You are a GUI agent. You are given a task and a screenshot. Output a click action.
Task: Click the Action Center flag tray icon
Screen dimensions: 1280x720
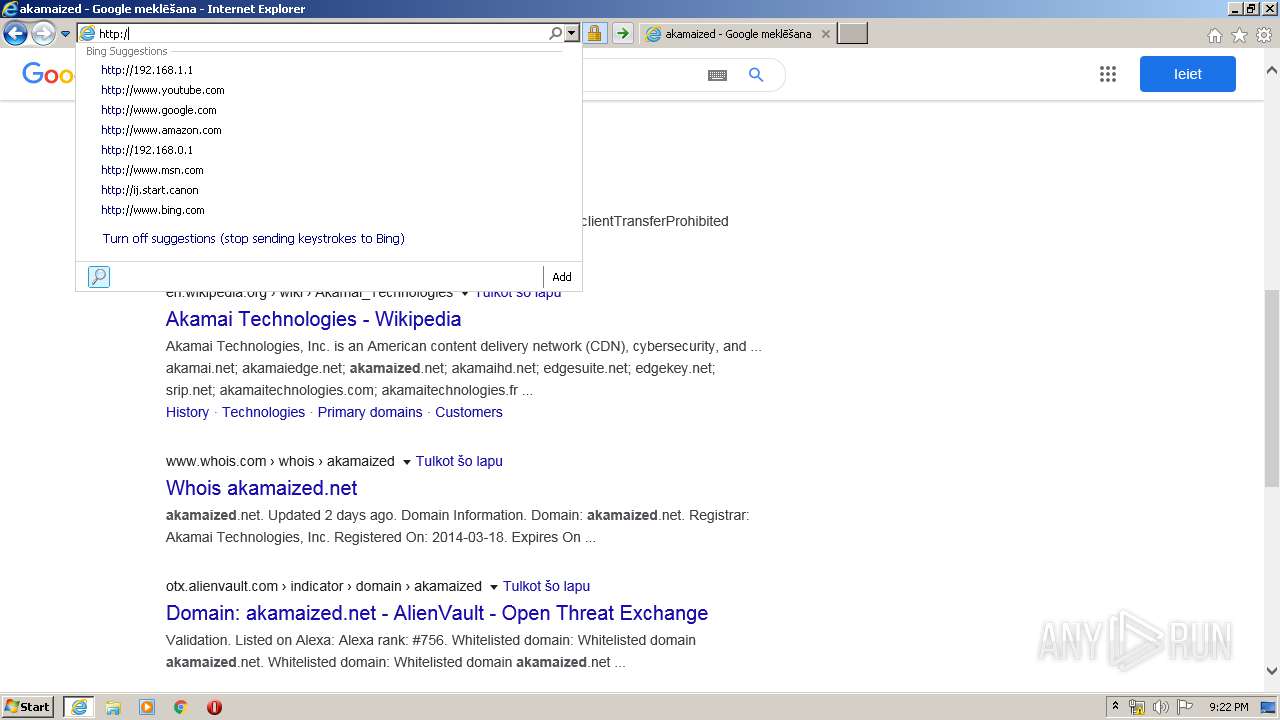[x=1186, y=707]
